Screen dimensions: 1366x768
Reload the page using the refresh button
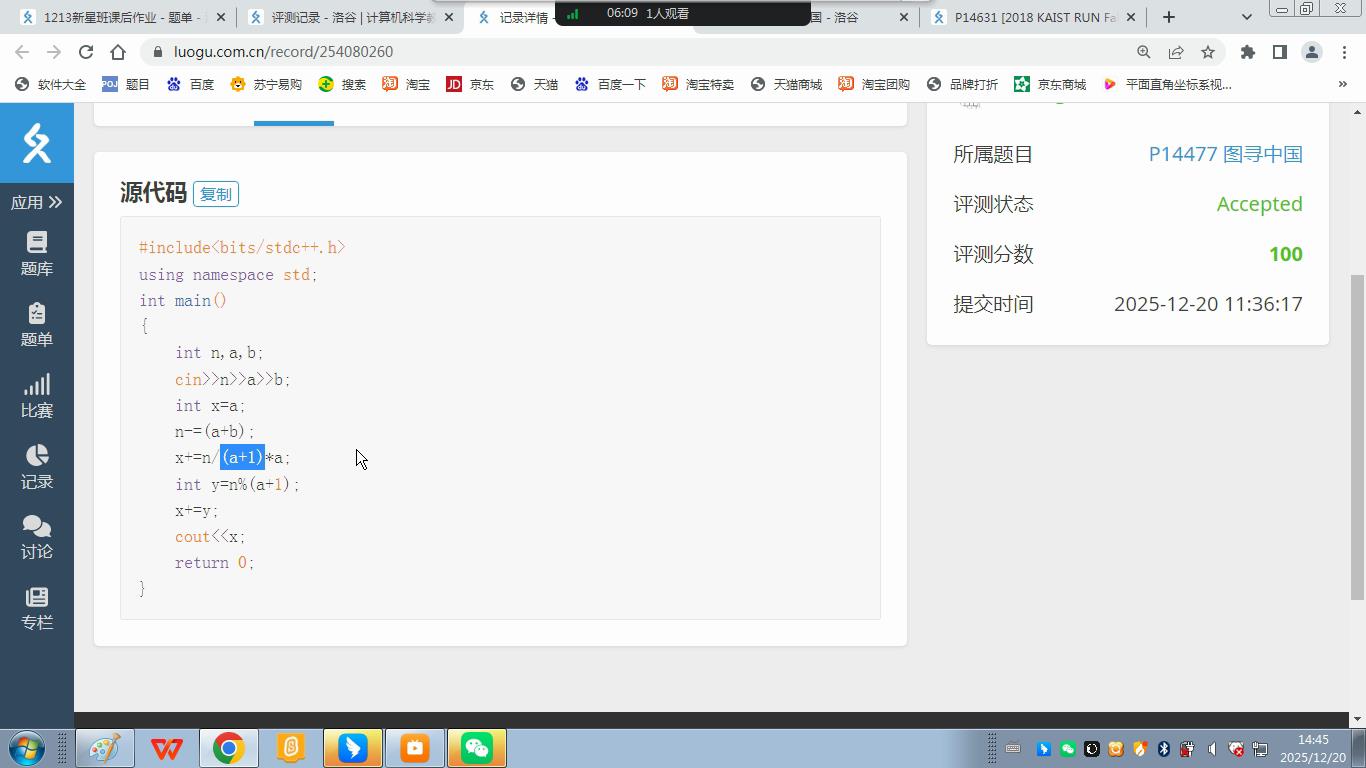(x=86, y=52)
